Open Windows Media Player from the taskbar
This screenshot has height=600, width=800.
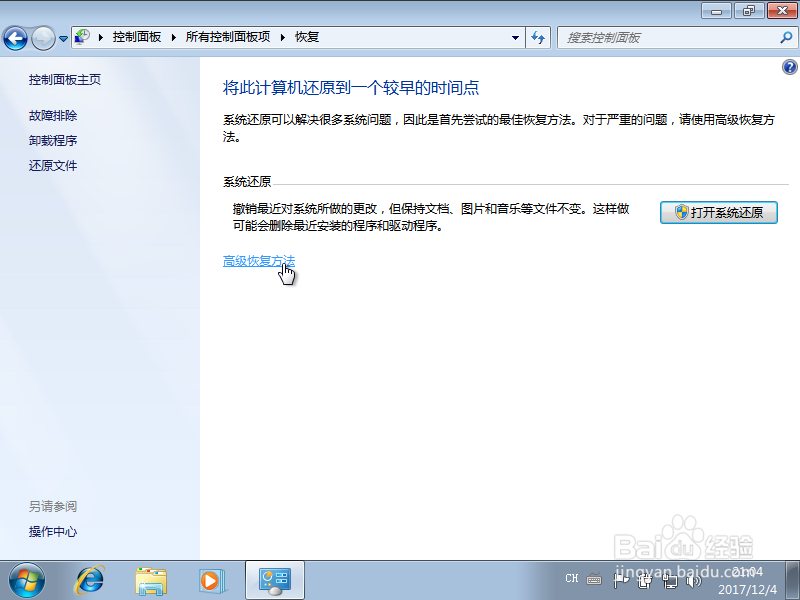pyautogui.click(x=210, y=580)
